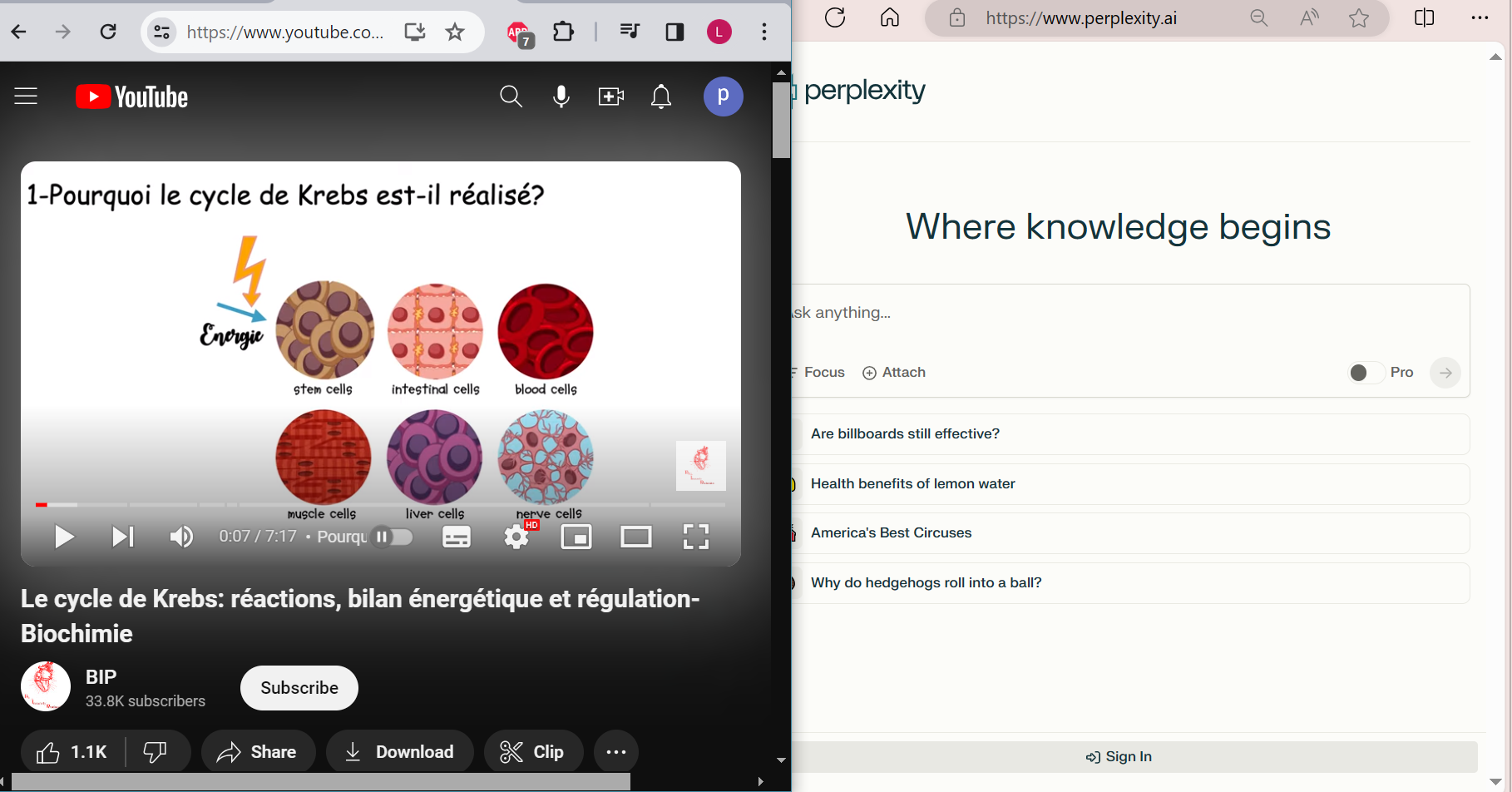The image size is (1512, 792).
Task: Clip the video
Action: click(533, 752)
